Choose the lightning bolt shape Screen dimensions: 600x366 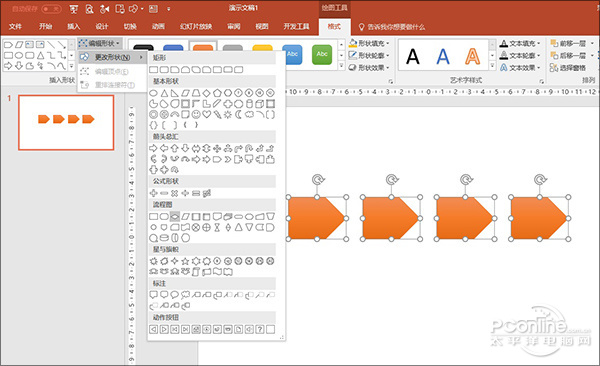217,114
